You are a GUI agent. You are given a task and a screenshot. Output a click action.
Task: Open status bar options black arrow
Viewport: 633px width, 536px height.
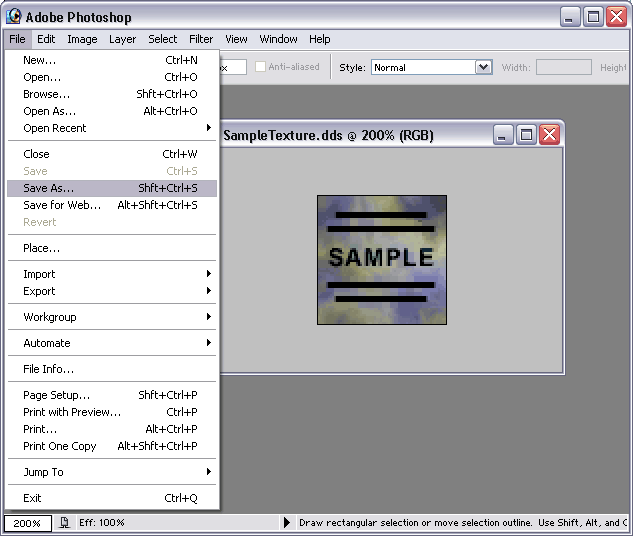pyautogui.click(x=287, y=523)
